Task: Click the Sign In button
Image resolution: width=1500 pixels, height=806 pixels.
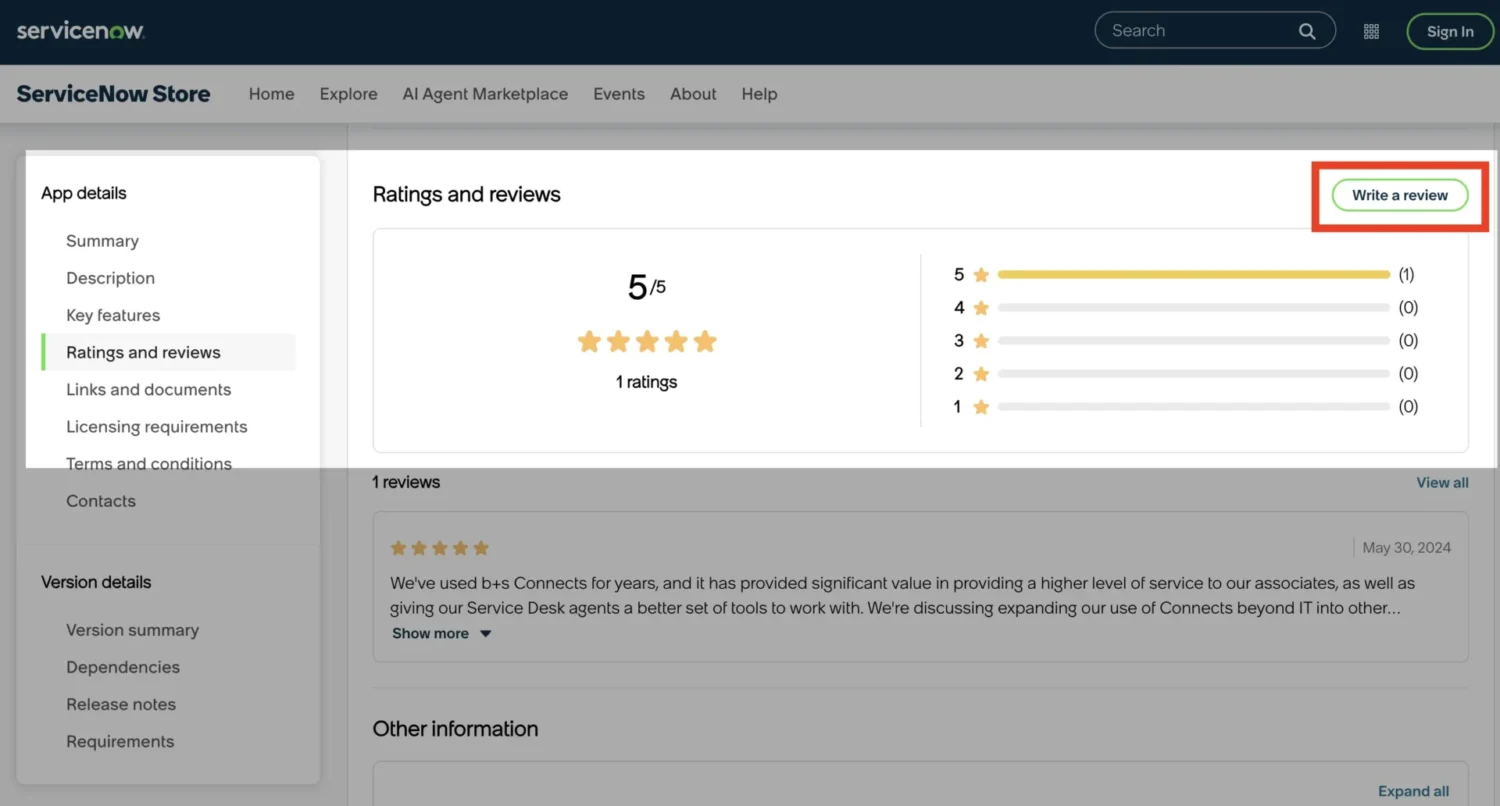Action: (1450, 31)
